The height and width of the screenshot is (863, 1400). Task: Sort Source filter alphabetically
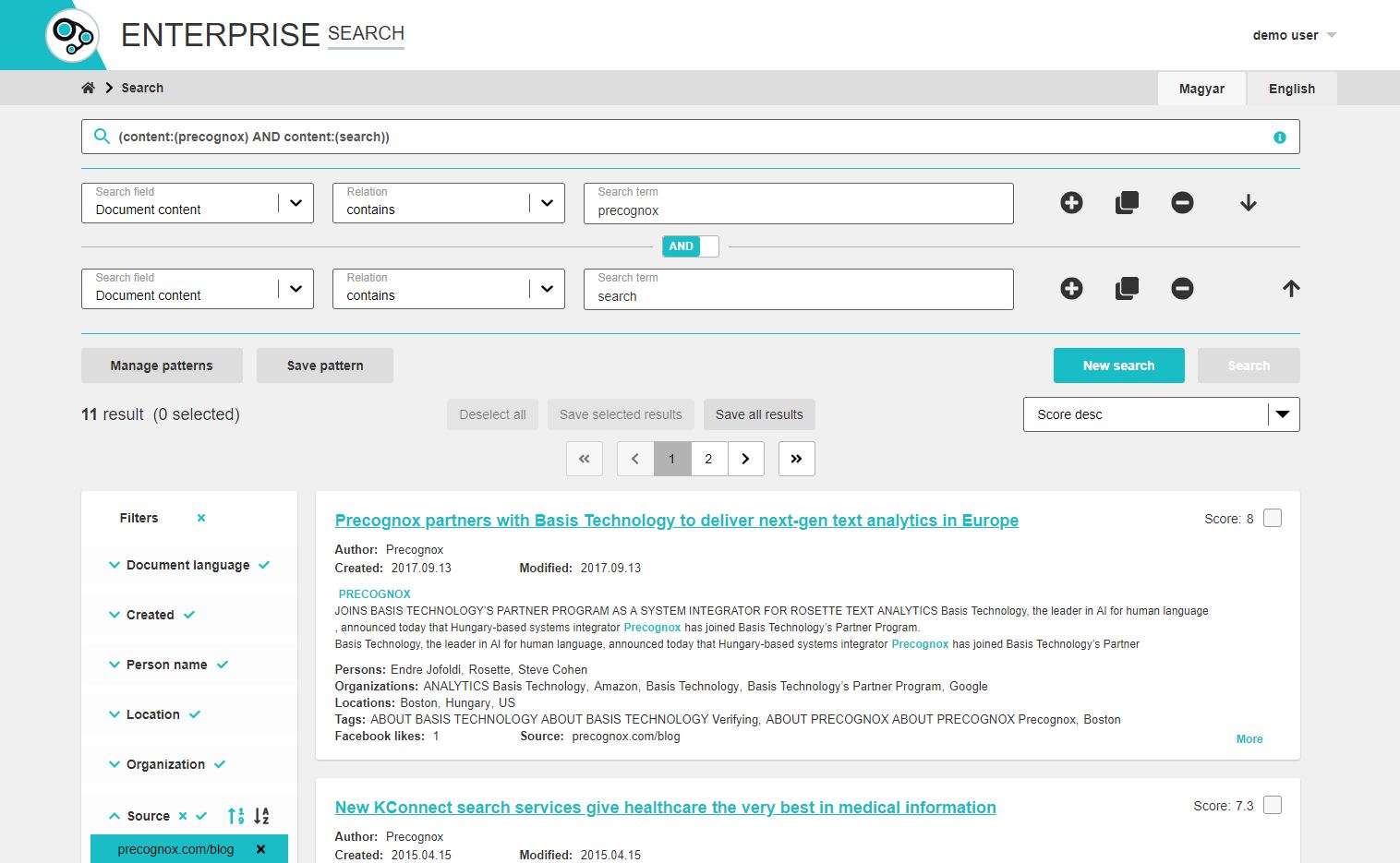261,816
